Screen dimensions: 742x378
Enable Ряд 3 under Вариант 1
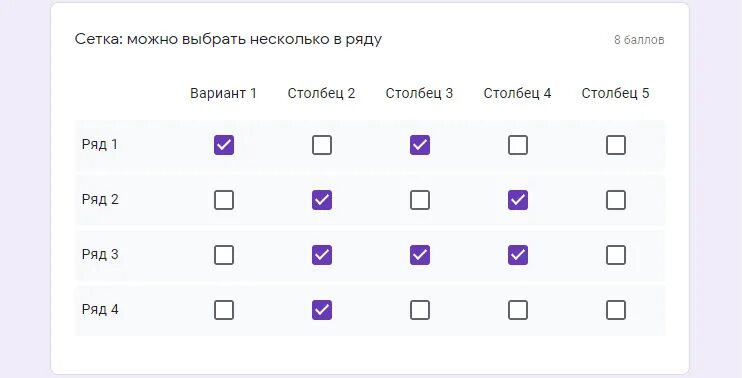point(224,255)
